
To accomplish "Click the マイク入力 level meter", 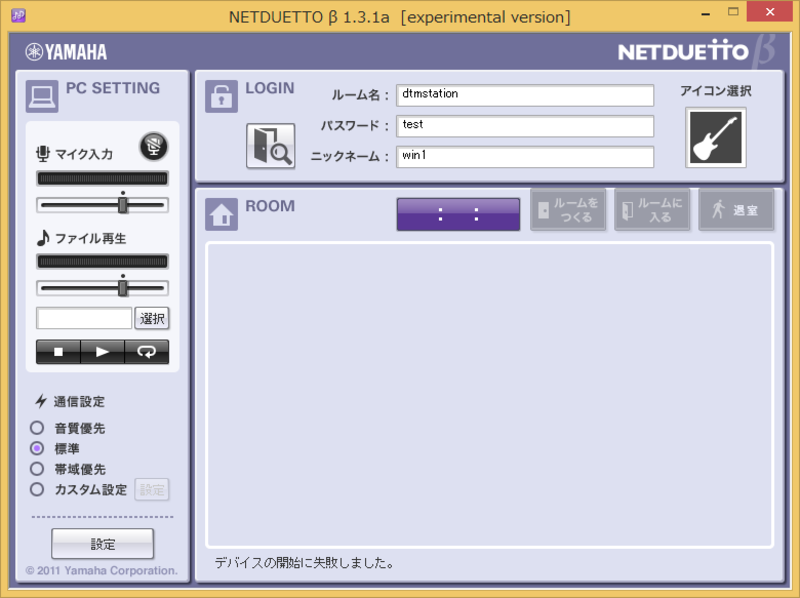I will click(x=102, y=178).
